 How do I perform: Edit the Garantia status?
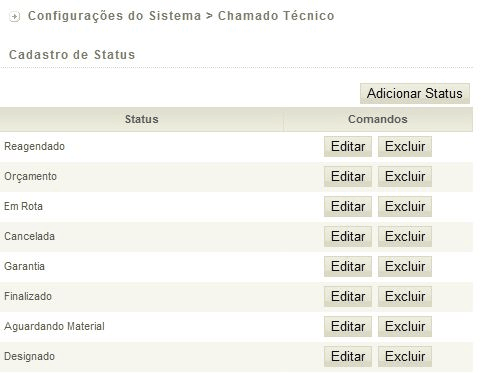tap(348, 266)
